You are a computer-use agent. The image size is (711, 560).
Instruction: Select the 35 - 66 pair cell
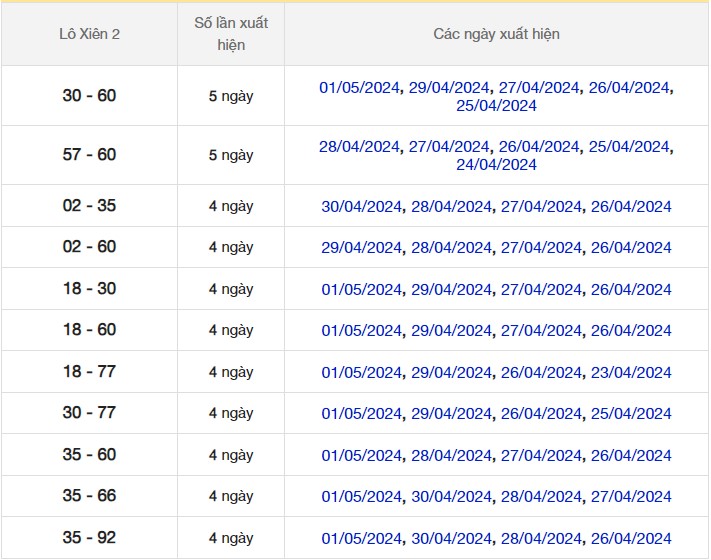[89, 496]
